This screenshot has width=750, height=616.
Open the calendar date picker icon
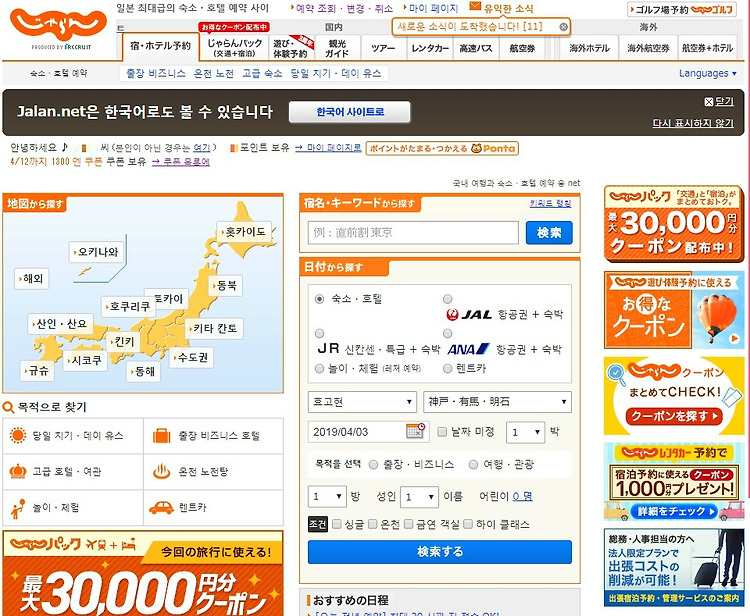[x=415, y=430]
